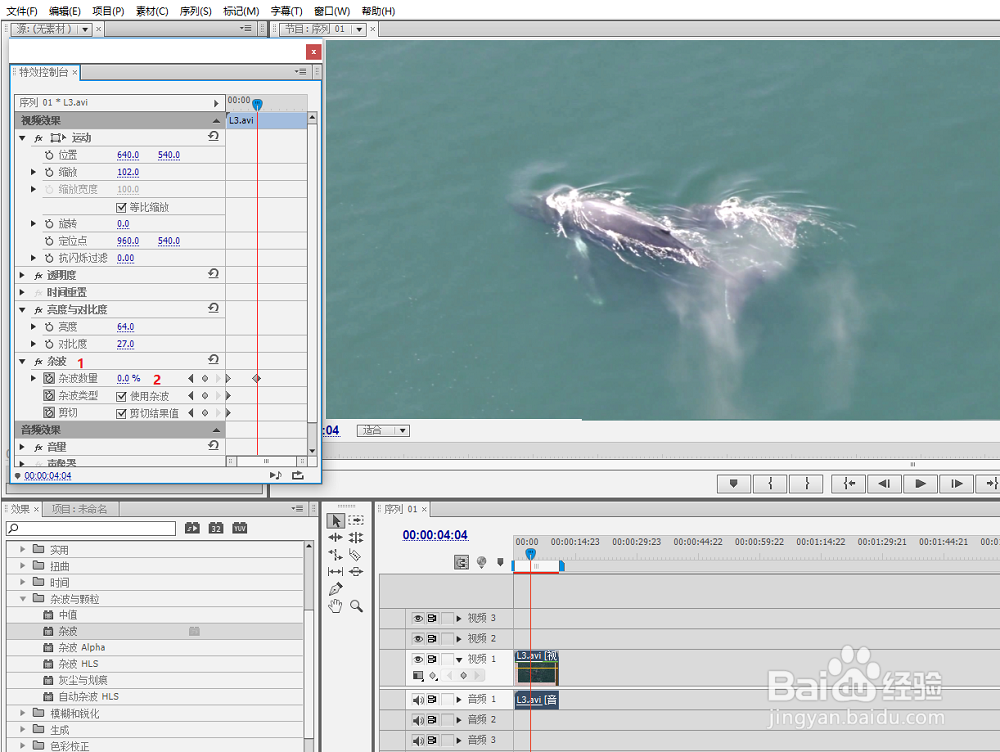Select the Track Select tool
Screen dimensions: 1000x752
tap(356, 520)
